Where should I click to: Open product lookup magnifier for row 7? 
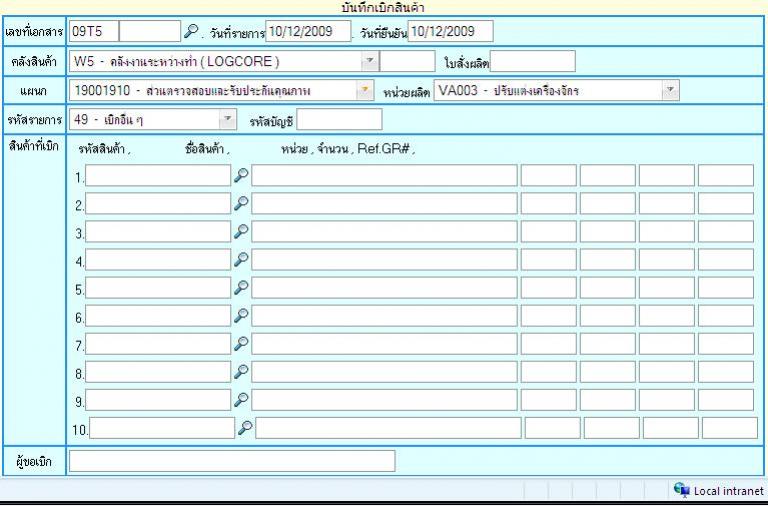(x=241, y=344)
